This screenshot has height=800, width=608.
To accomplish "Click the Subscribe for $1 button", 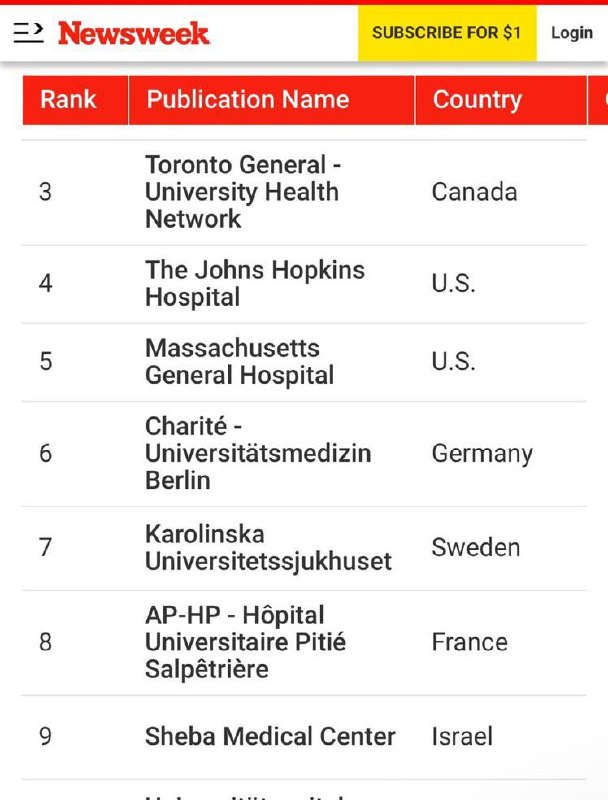I will click(447, 33).
